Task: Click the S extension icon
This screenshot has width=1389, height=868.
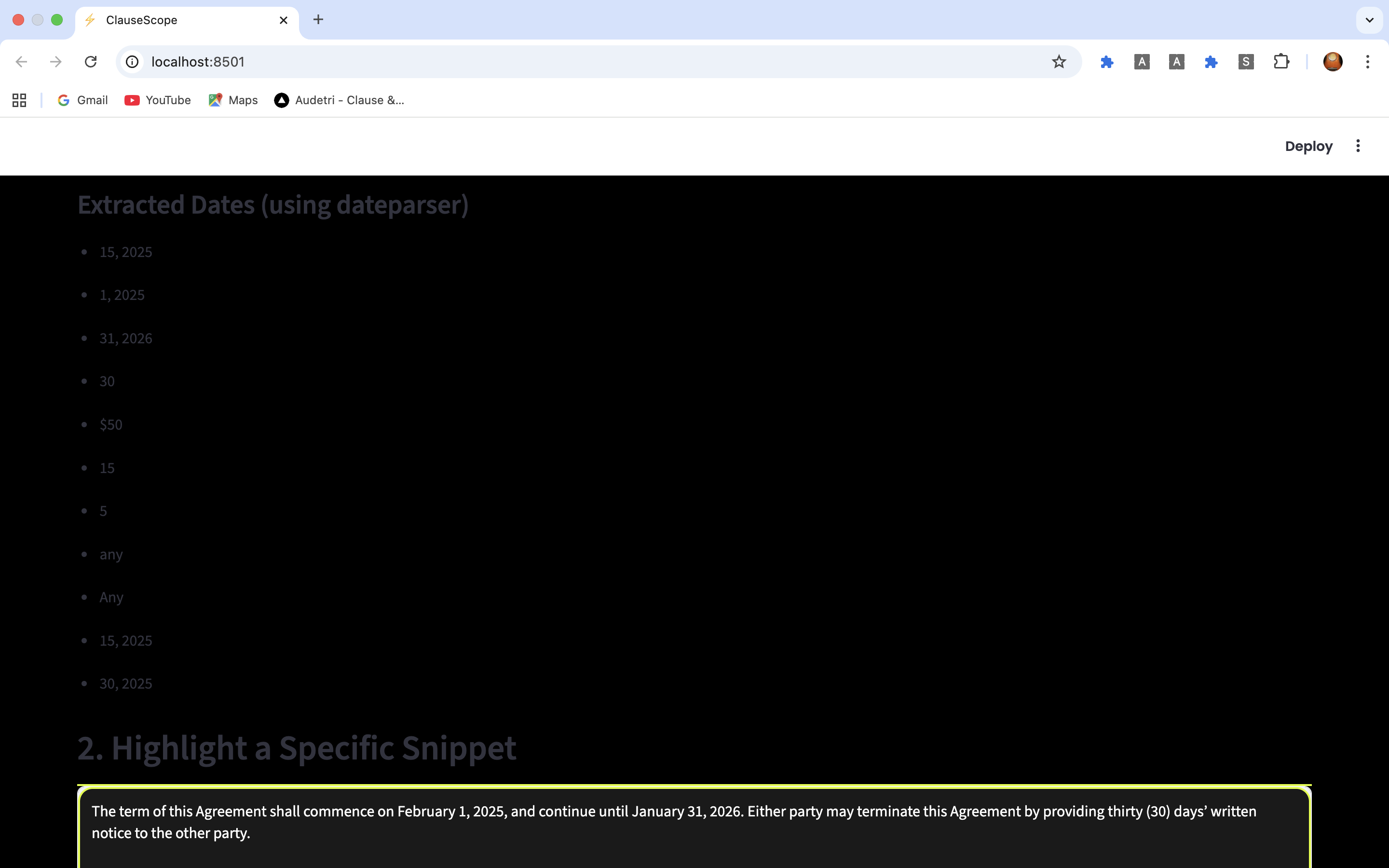Action: click(1245, 61)
